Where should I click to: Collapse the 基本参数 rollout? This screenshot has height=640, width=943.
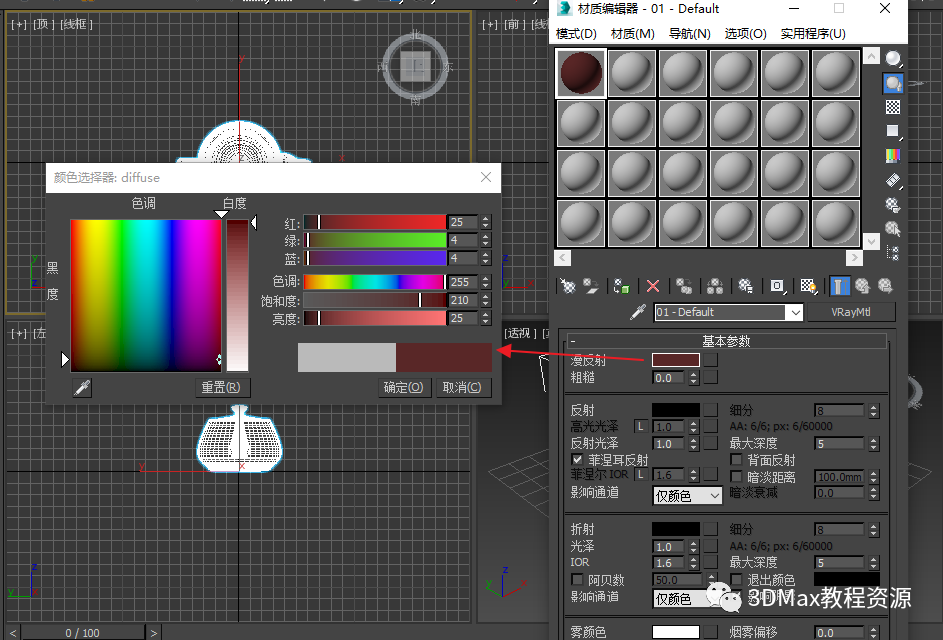(726, 341)
